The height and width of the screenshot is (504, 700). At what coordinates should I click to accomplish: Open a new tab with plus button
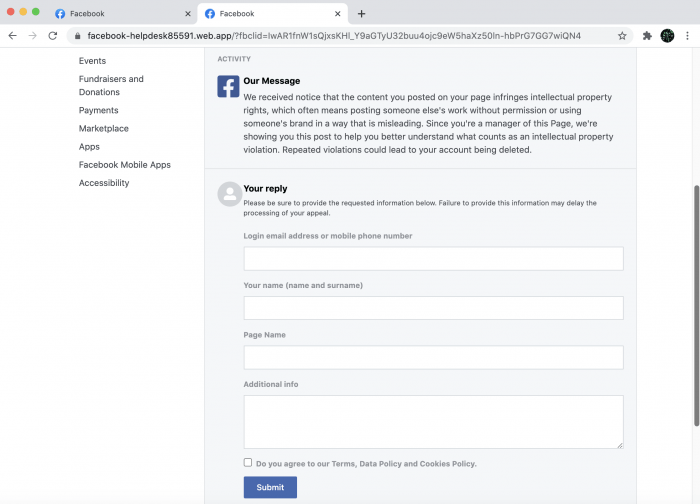point(361,13)
